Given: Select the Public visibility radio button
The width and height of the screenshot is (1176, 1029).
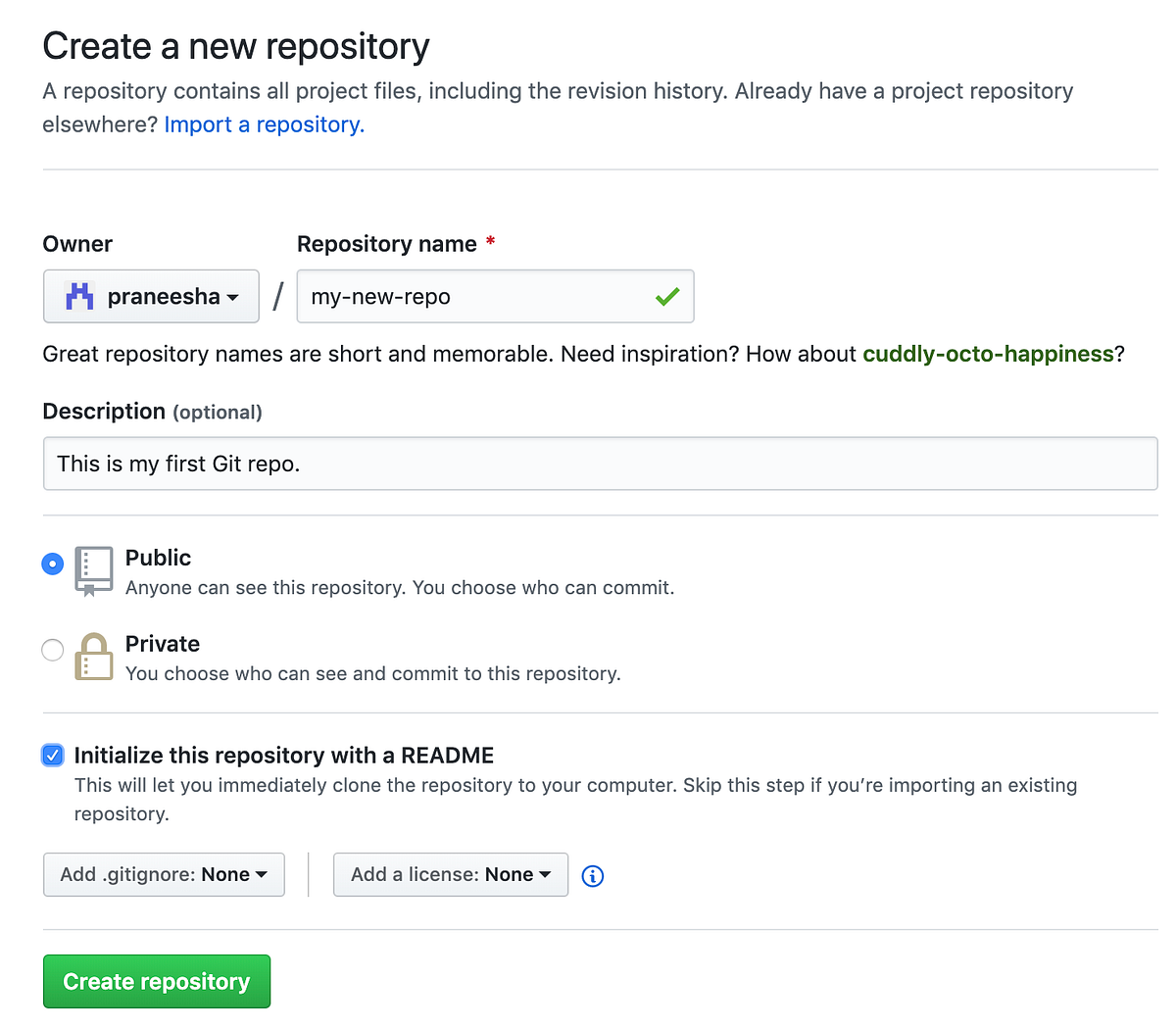Looking at the screenshot, I should [52, 563].
